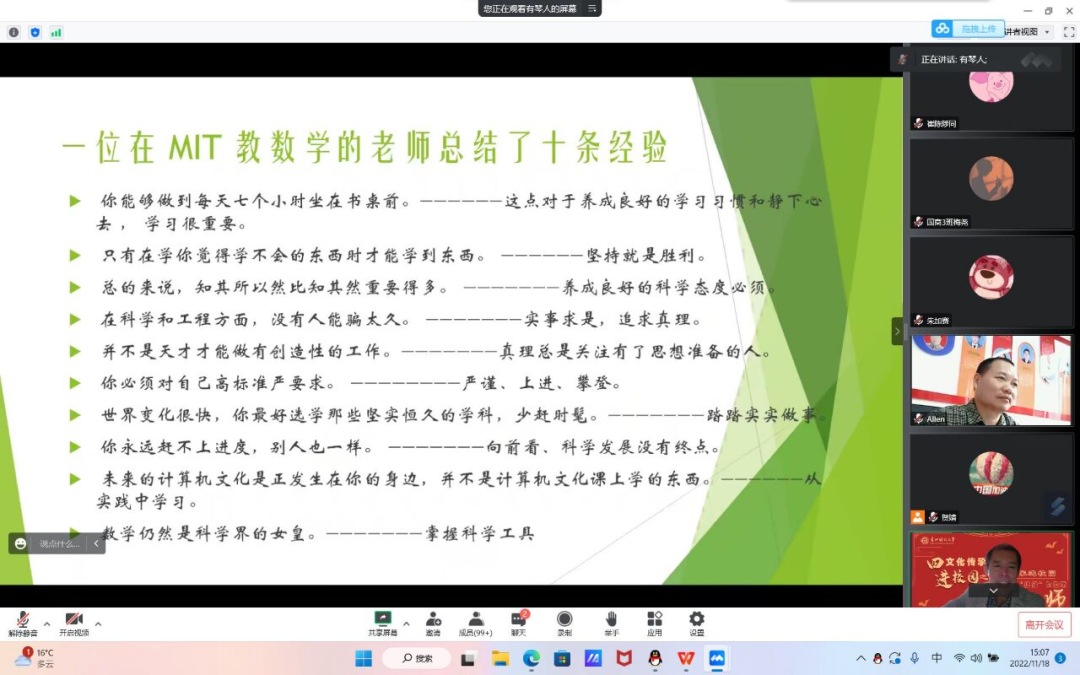The image size is (1080, 675).
Task: Turn on the camera (开启视频)
Action: [x=73, y=624]
